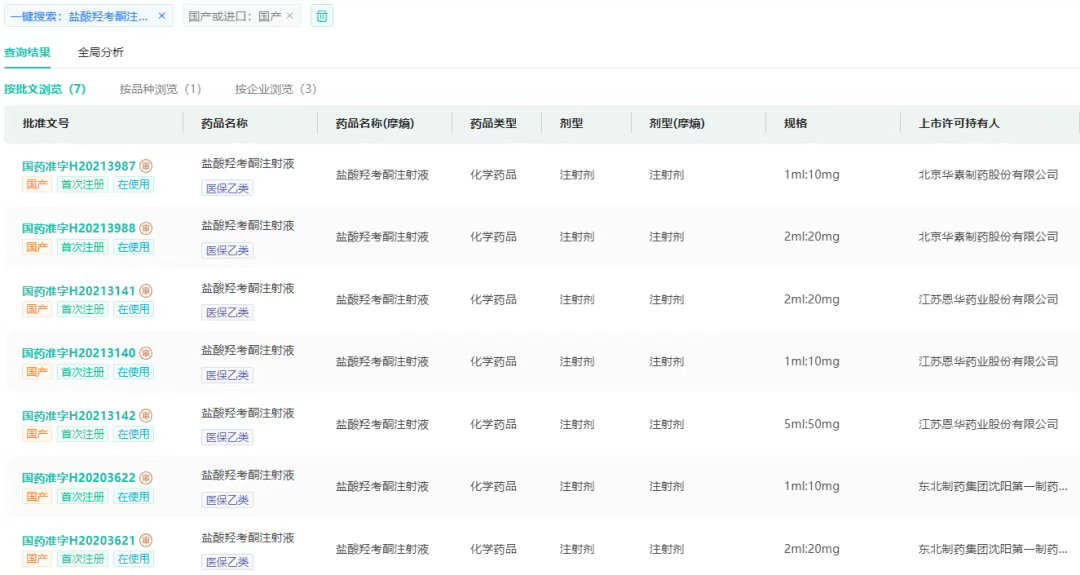This screenshot has height=575, width=1080.
Task: Remove the 一键搜索 filter chip with its X
Action: coord(162,16)
